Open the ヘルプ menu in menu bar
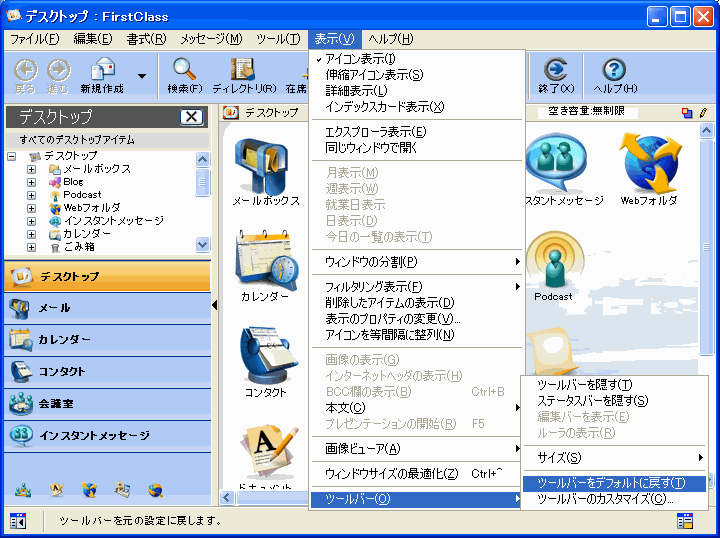This screenshot has width=720, height=538. [x=390, y=39]
